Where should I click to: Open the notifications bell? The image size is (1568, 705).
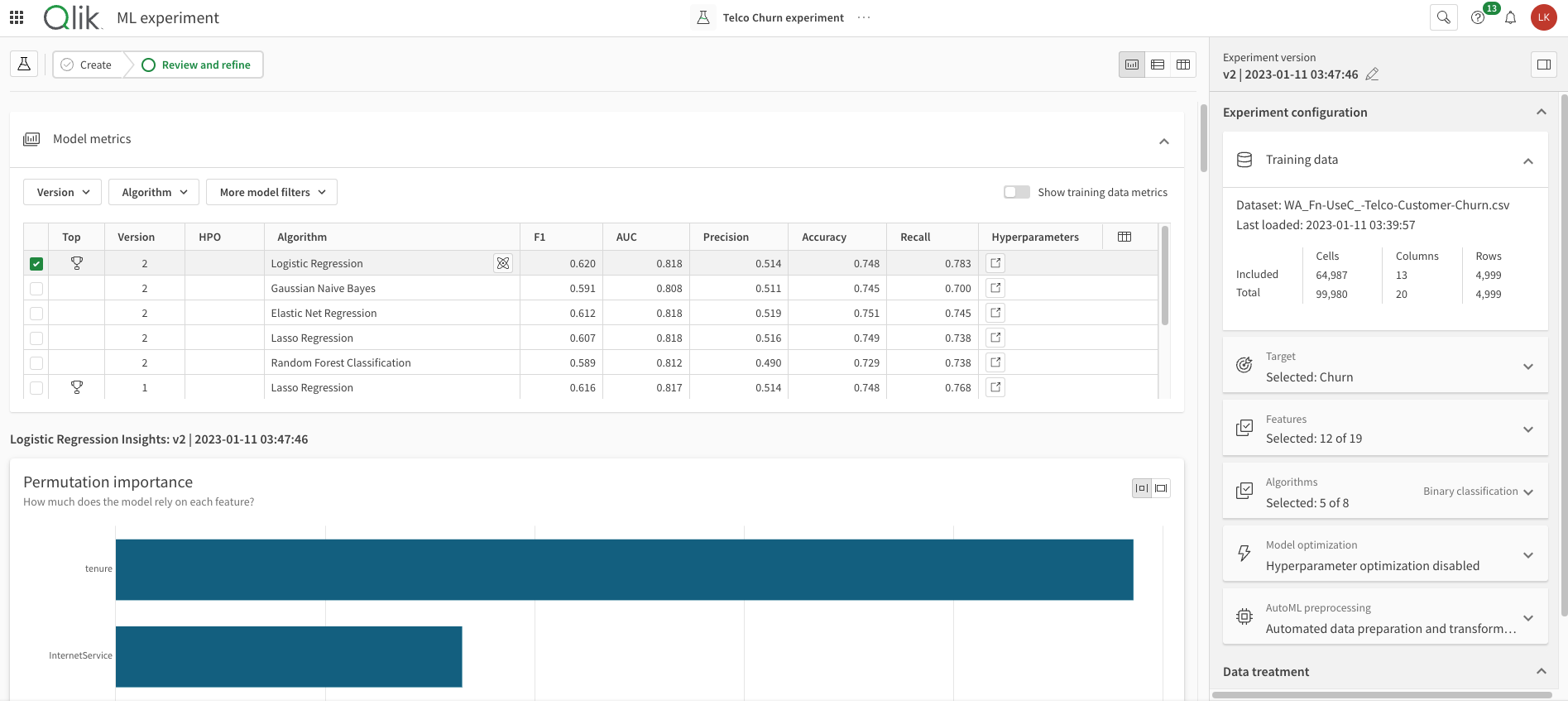[1511, 17]
